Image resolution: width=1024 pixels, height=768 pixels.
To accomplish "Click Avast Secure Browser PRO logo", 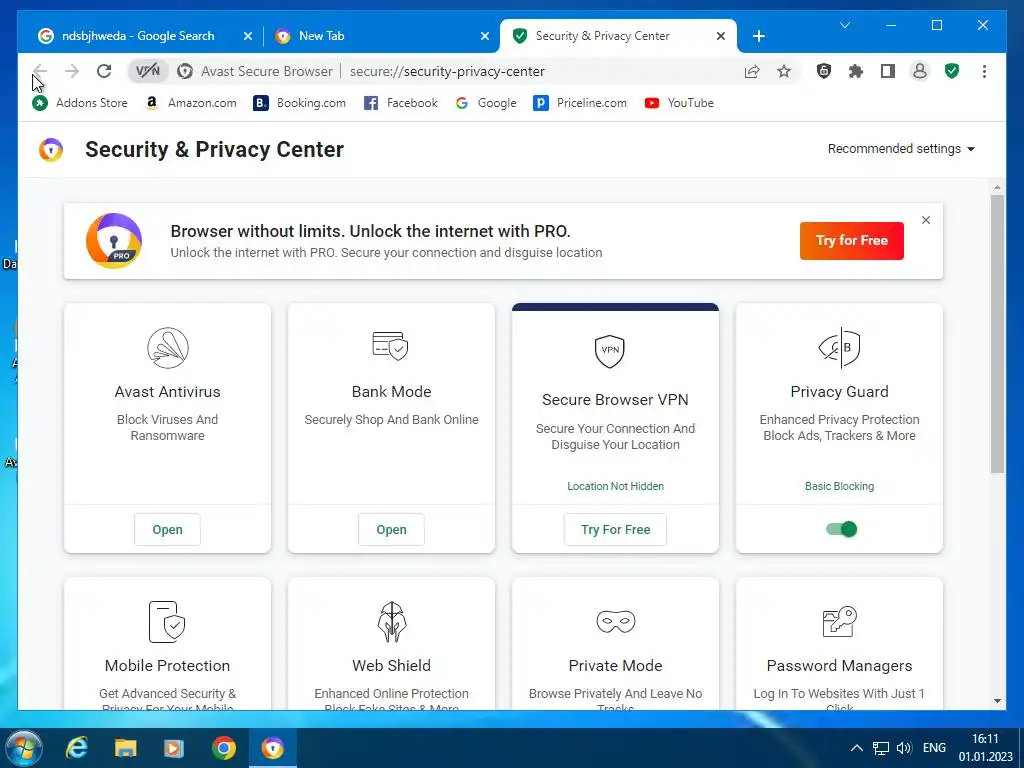I will (114, 241).
